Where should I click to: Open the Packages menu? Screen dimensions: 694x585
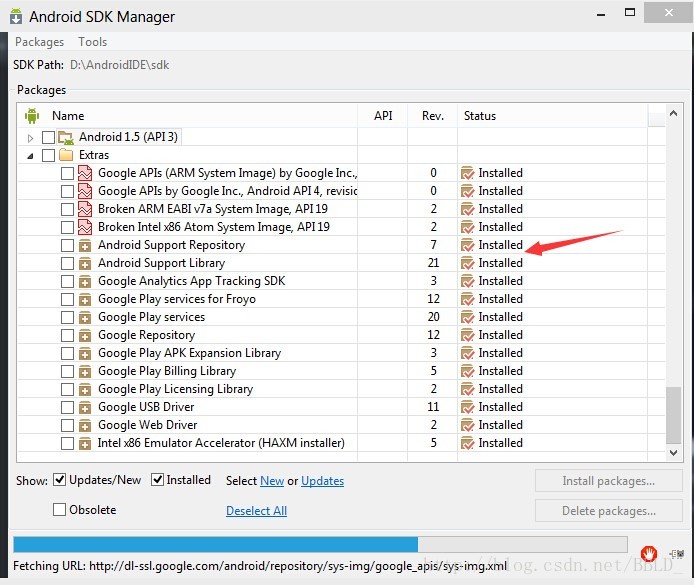(39, 42)
